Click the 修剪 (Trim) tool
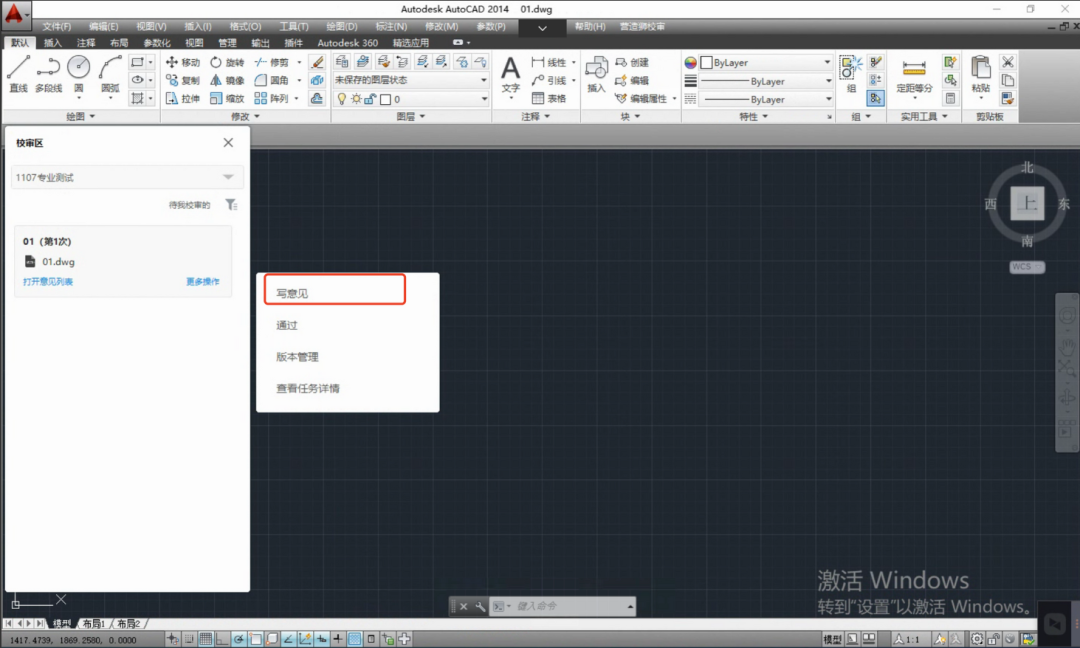Viewport: 1080px width, 648px height. [x=271, y=62]
